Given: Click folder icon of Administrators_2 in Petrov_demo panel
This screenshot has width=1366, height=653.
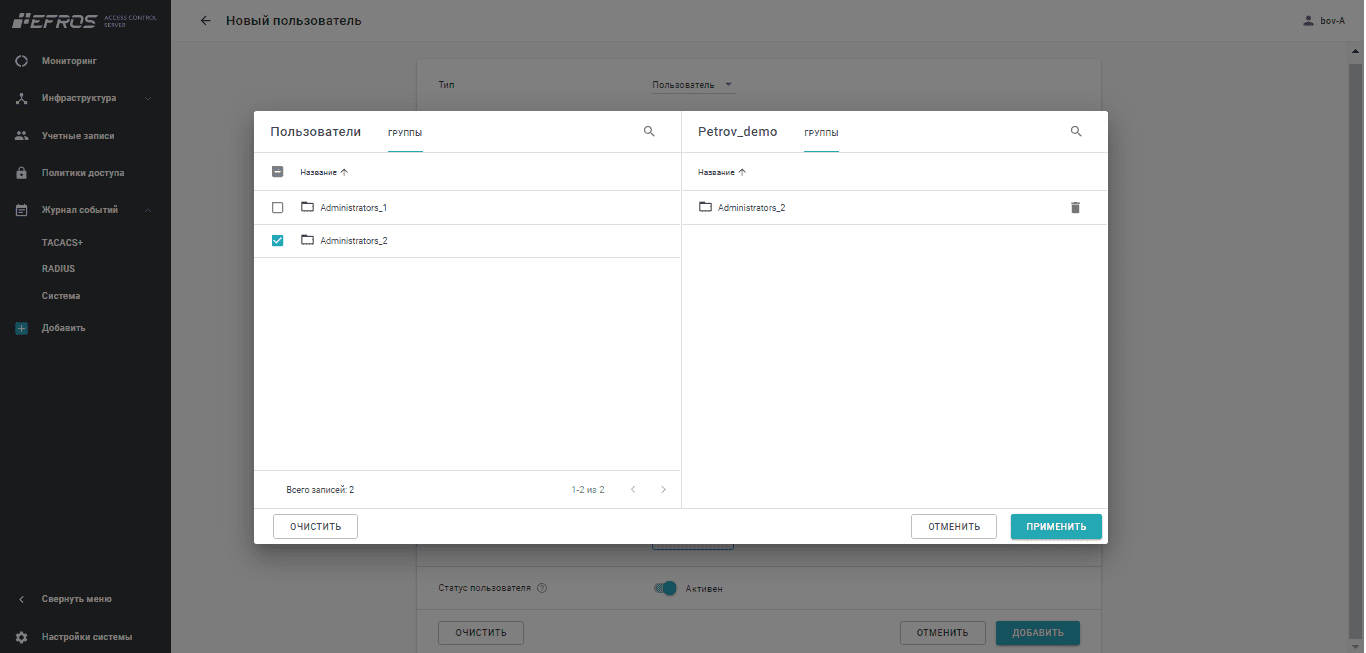Looking at the screenshot, I should pos(705,207).
